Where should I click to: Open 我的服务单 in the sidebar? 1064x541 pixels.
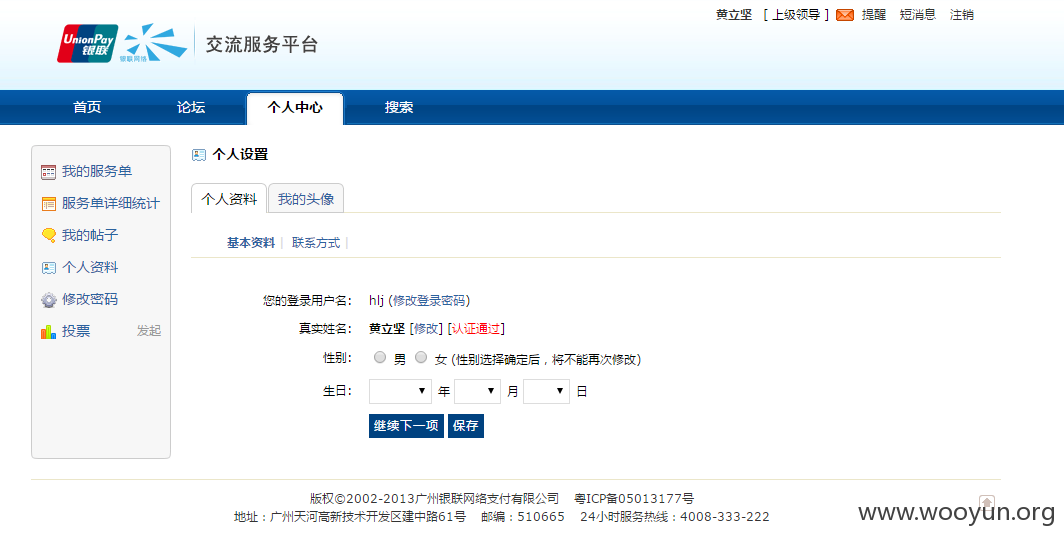(97, 172)
